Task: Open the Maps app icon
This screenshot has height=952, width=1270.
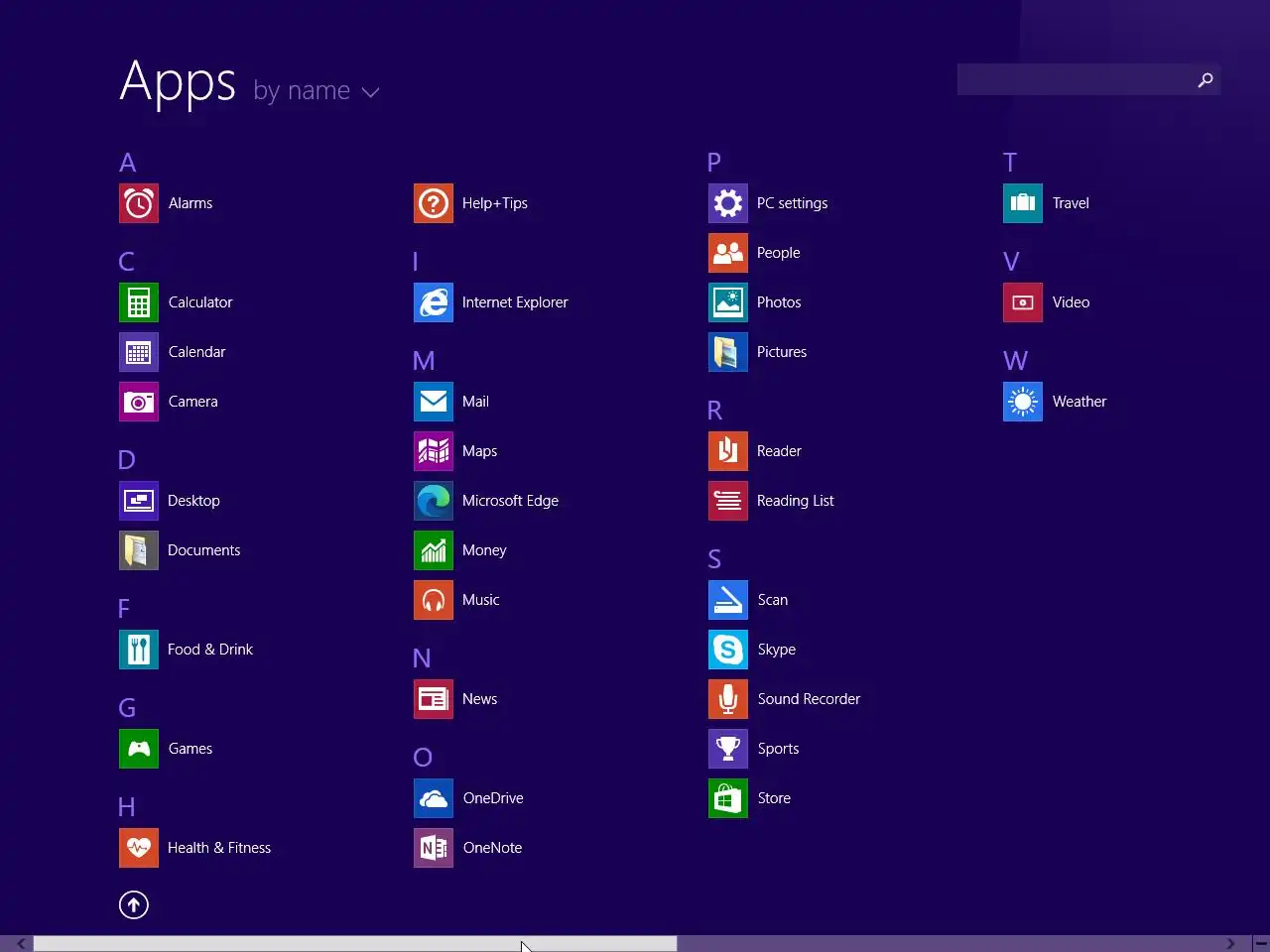Action: point(434,451)
